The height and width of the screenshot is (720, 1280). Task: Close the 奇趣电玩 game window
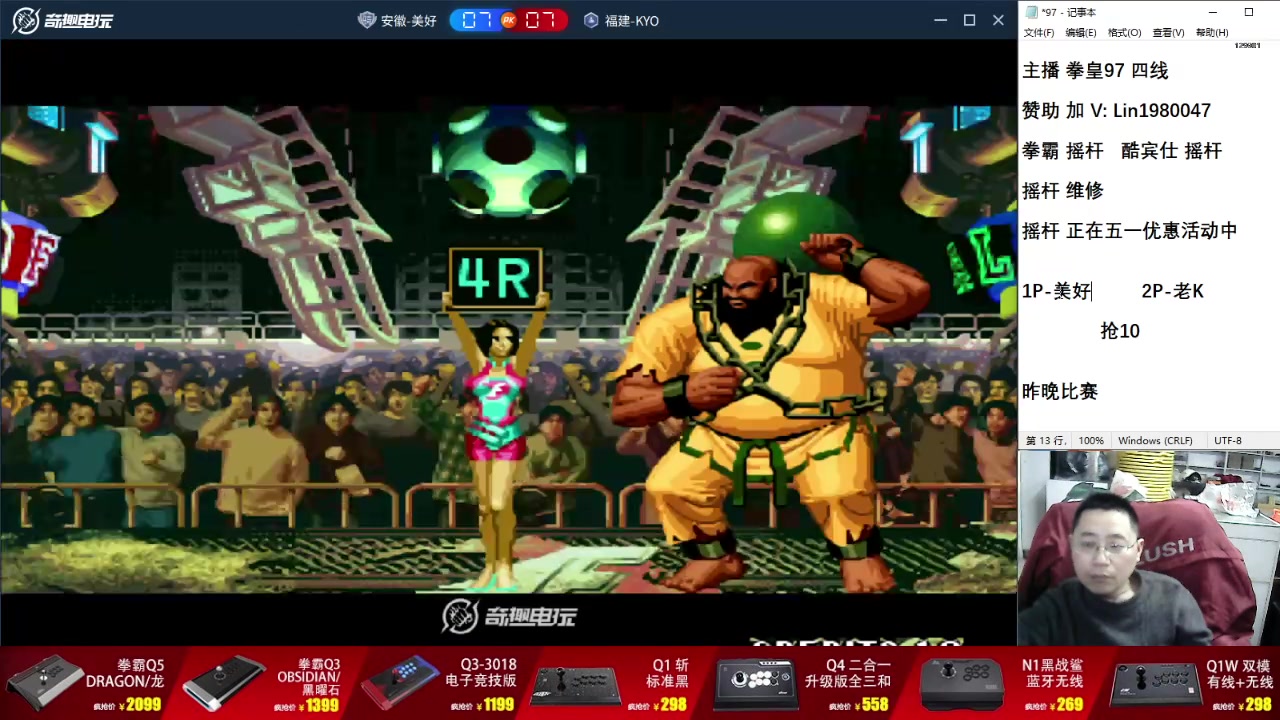point(998,20)
